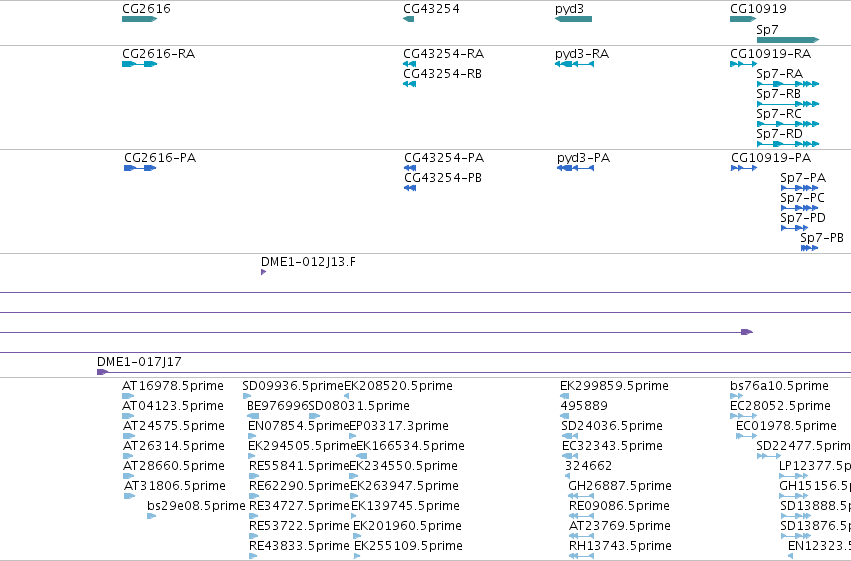Select the Sp7-RB transcript

click(x=788, y=104)
